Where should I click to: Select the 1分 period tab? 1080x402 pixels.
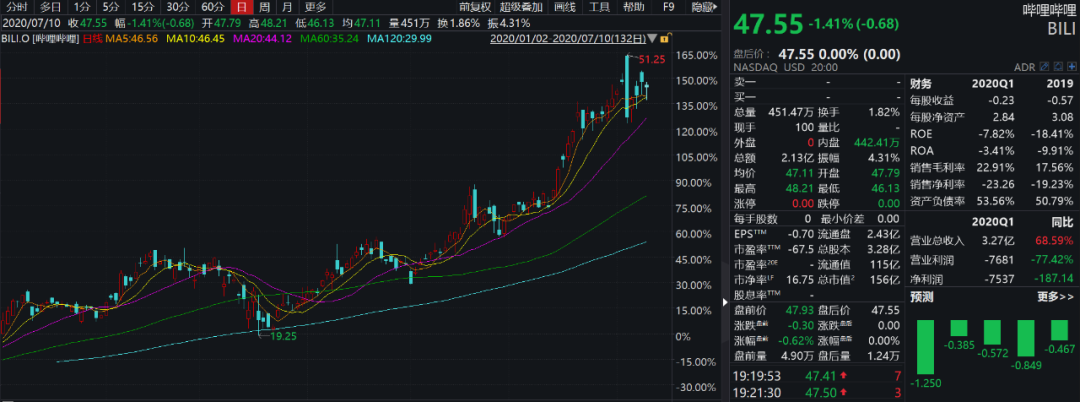(x=81, y=8)
